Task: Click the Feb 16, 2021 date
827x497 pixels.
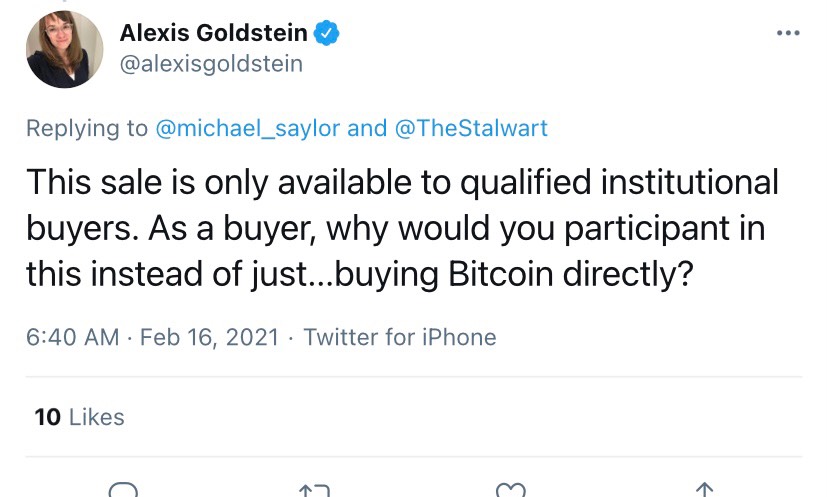Action: point(209,337)
